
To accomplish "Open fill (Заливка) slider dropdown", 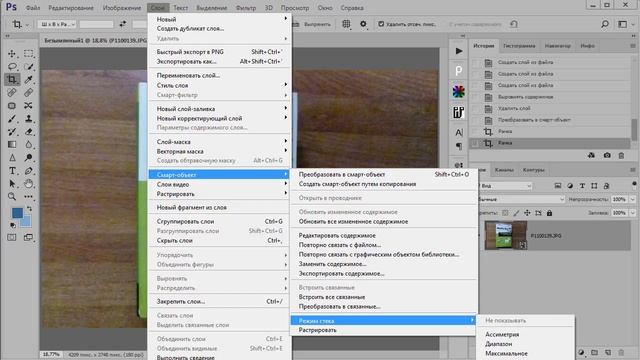I will tap(633, 213).
